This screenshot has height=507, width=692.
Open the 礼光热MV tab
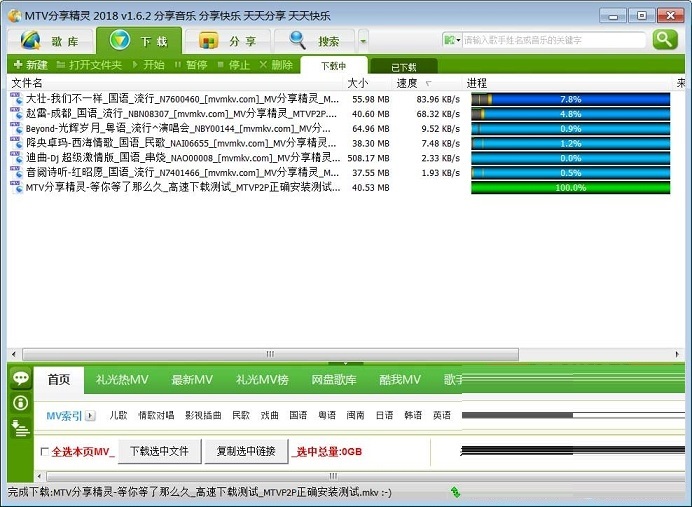coord(122,379)
